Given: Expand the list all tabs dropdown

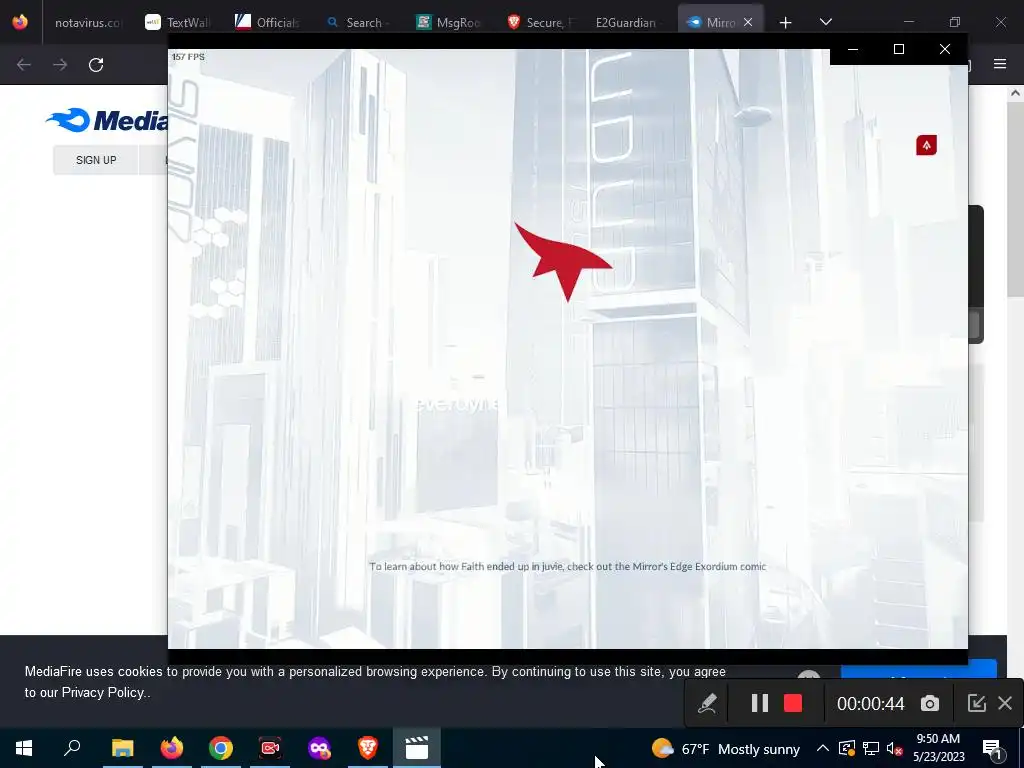Looking at the screenshot, I should [825, 22].
